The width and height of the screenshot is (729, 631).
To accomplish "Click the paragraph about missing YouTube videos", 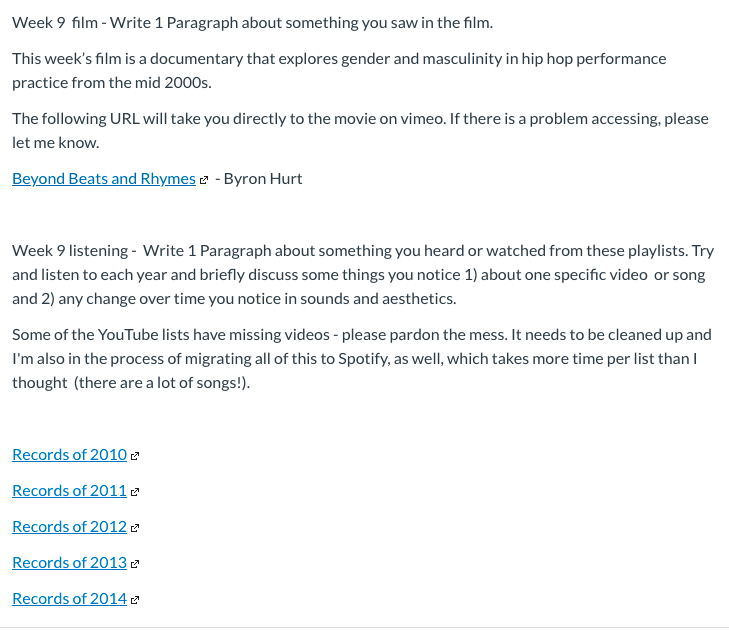I will click(362, 359).
